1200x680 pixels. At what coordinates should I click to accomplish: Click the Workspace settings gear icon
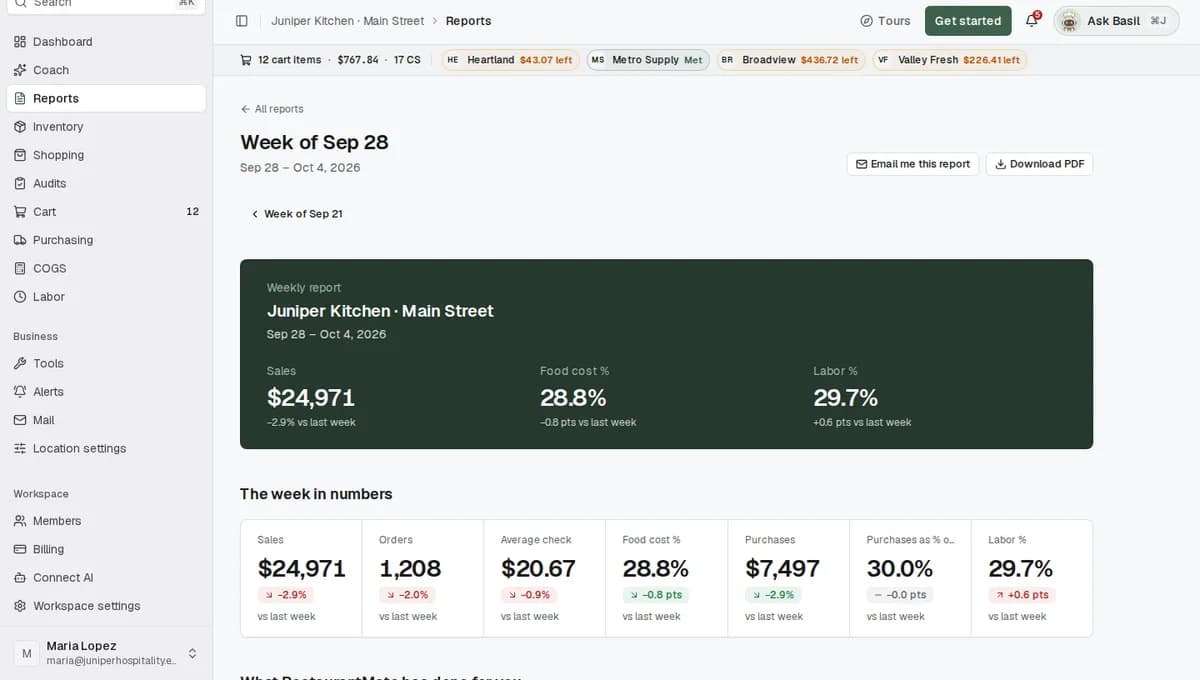pos(20,606)
